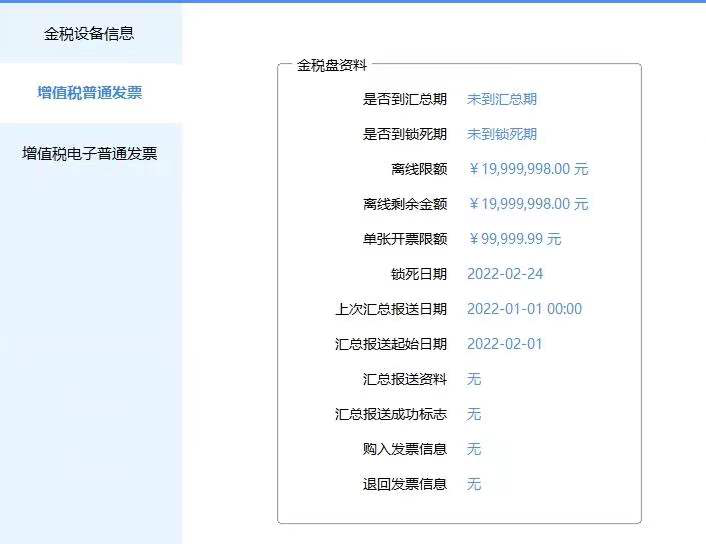Open the 金税设备信息 sidebar tab
Viewport: 706px width, 544px height.
tap(89, 34)
